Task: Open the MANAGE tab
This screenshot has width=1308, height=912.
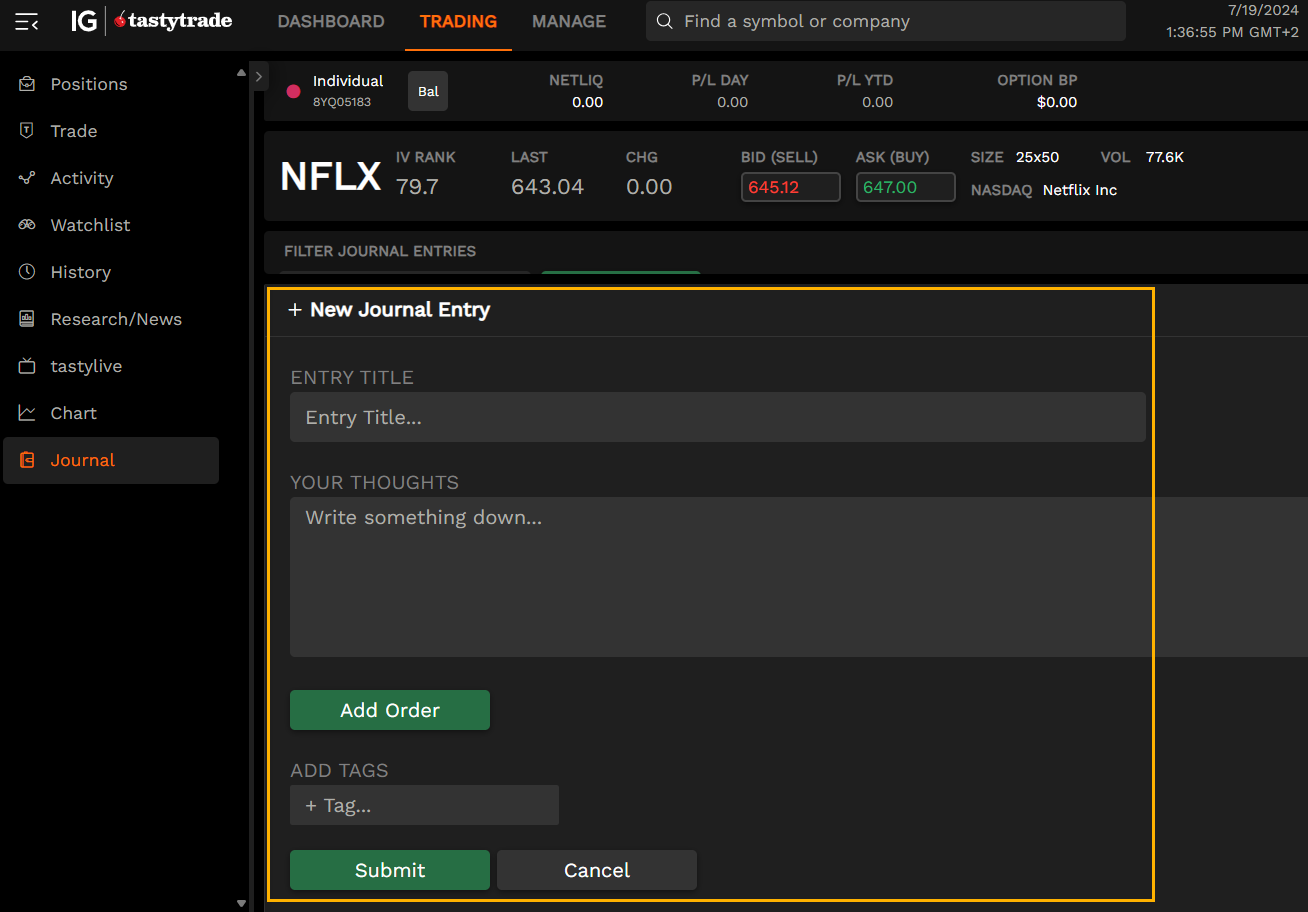Action: (x=569, y=21)
